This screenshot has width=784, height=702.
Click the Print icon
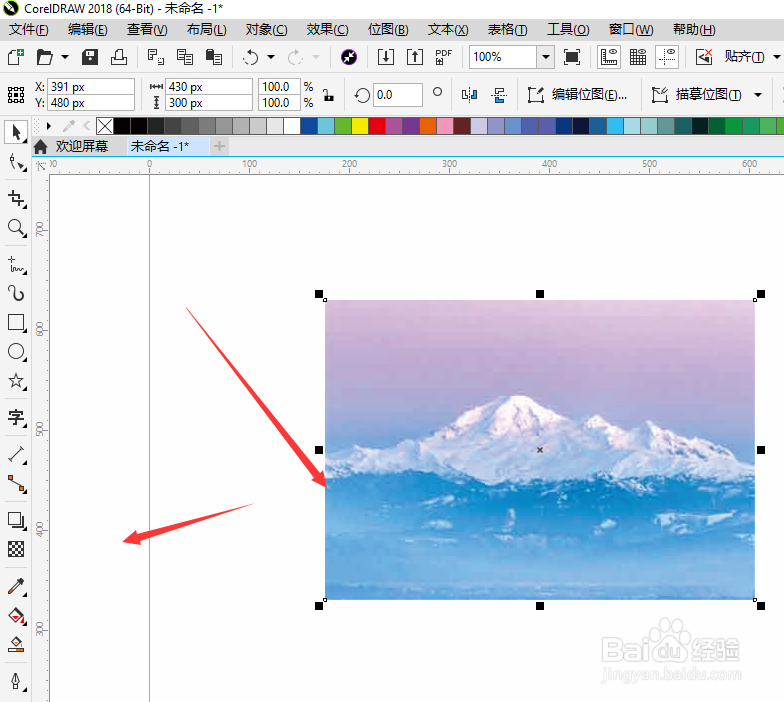(x=118, y=56)
